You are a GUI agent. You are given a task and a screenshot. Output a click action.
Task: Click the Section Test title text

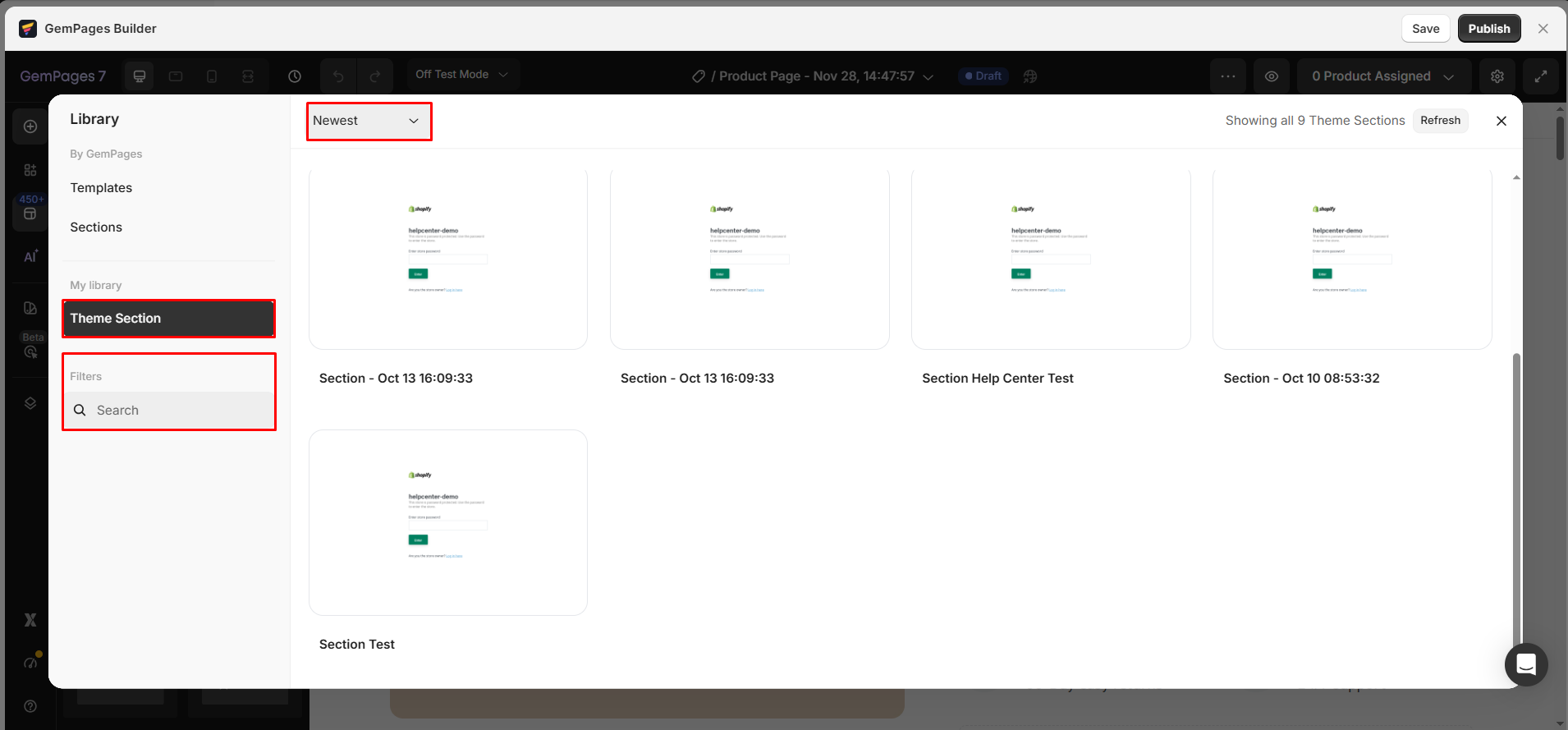click(x=357, y=645)
